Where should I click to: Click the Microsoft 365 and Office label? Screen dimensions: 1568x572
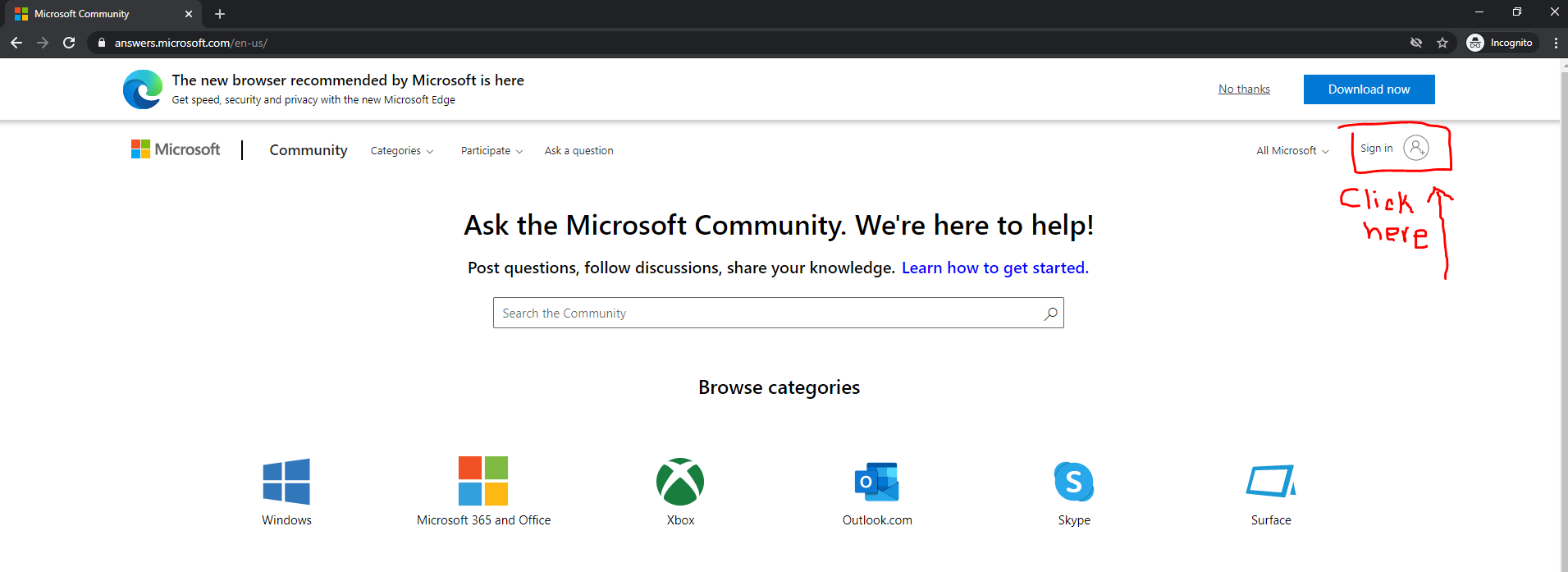coord(483,520)
